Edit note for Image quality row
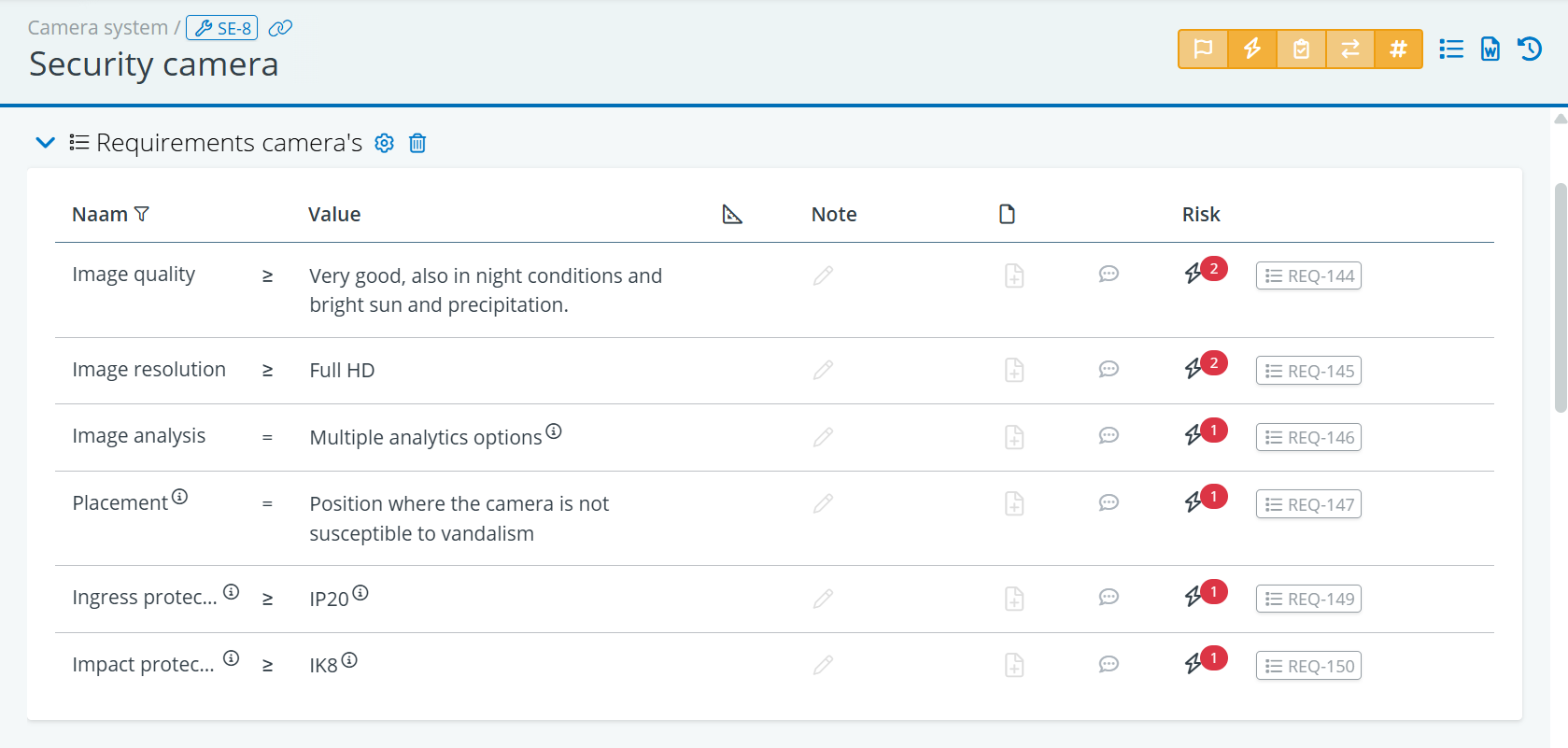The width and height of the screenshot is (1568, 748). [x=823, y=275]
